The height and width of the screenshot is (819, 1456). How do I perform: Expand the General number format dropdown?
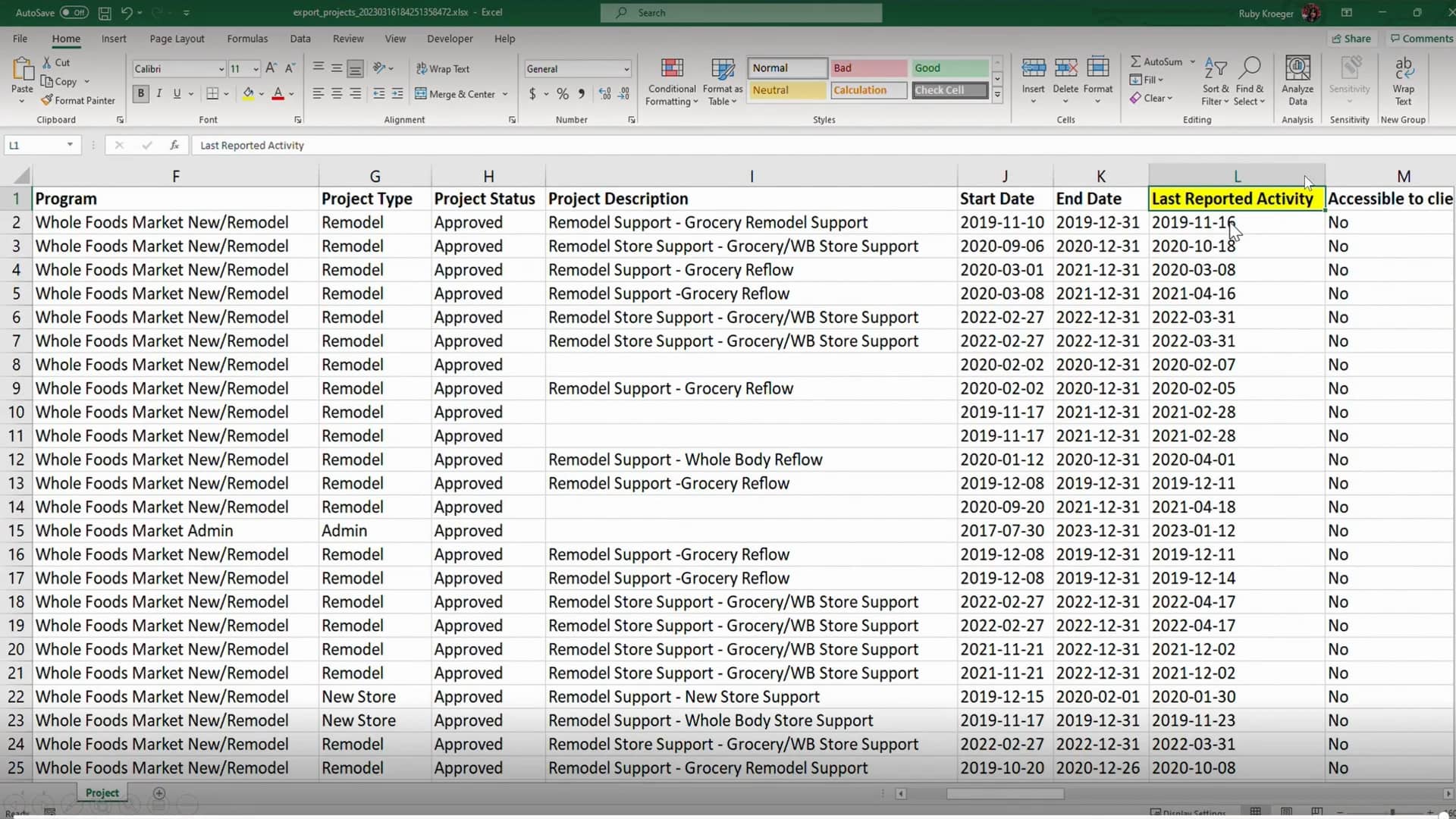pyautogui.click(x=626, y=69)
